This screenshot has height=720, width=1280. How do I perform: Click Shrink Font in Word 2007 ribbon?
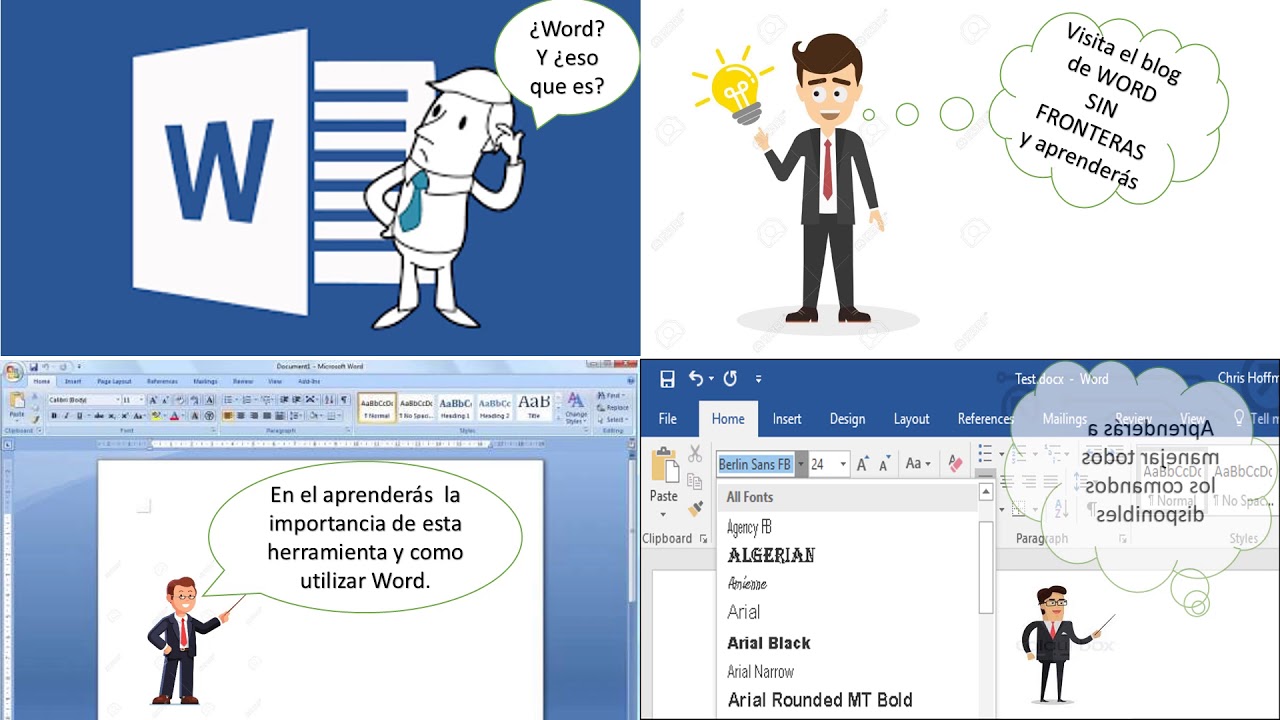pos(165,400)
